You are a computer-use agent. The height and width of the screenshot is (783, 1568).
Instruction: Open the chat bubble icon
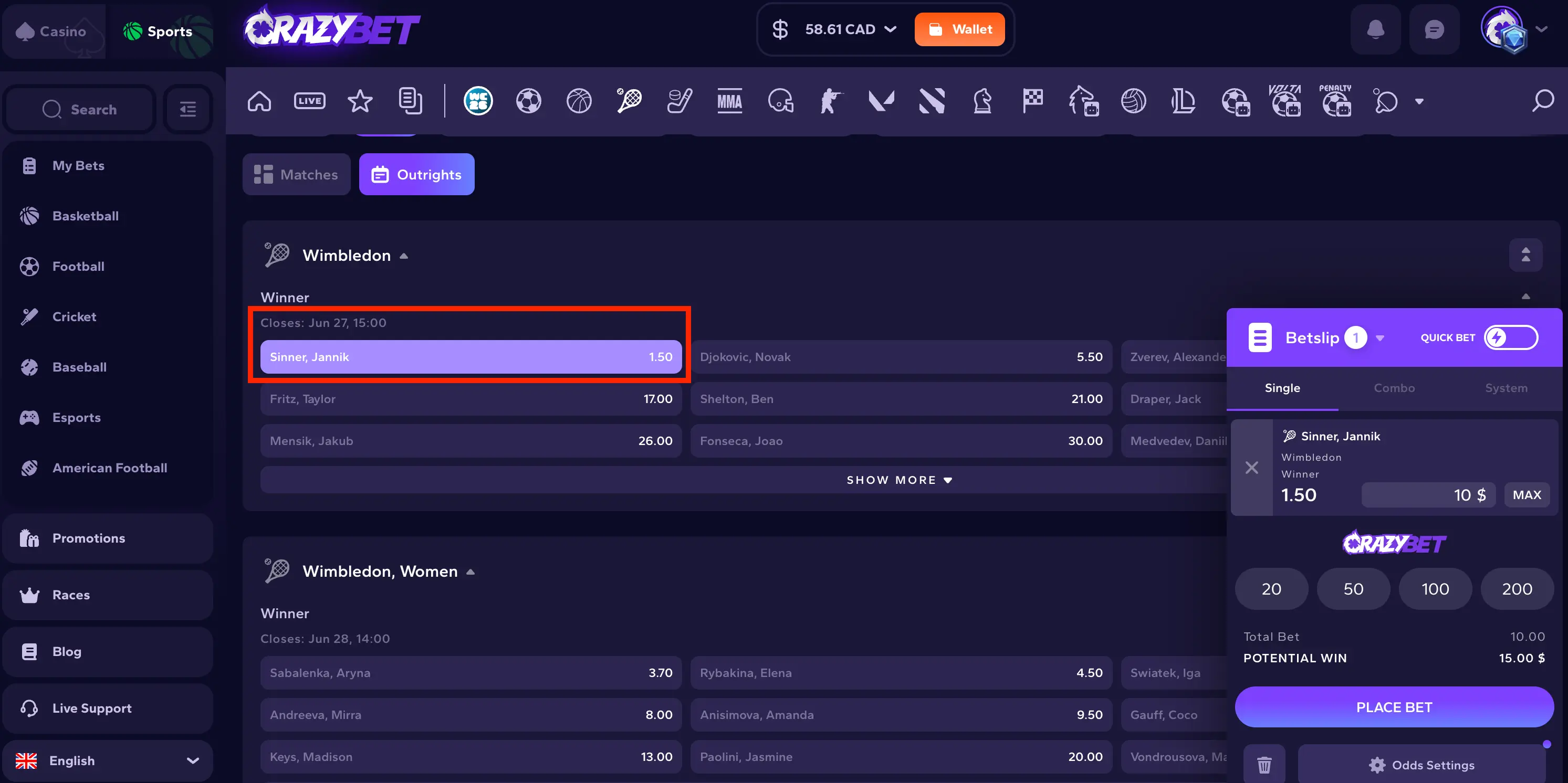(1434, 29)
